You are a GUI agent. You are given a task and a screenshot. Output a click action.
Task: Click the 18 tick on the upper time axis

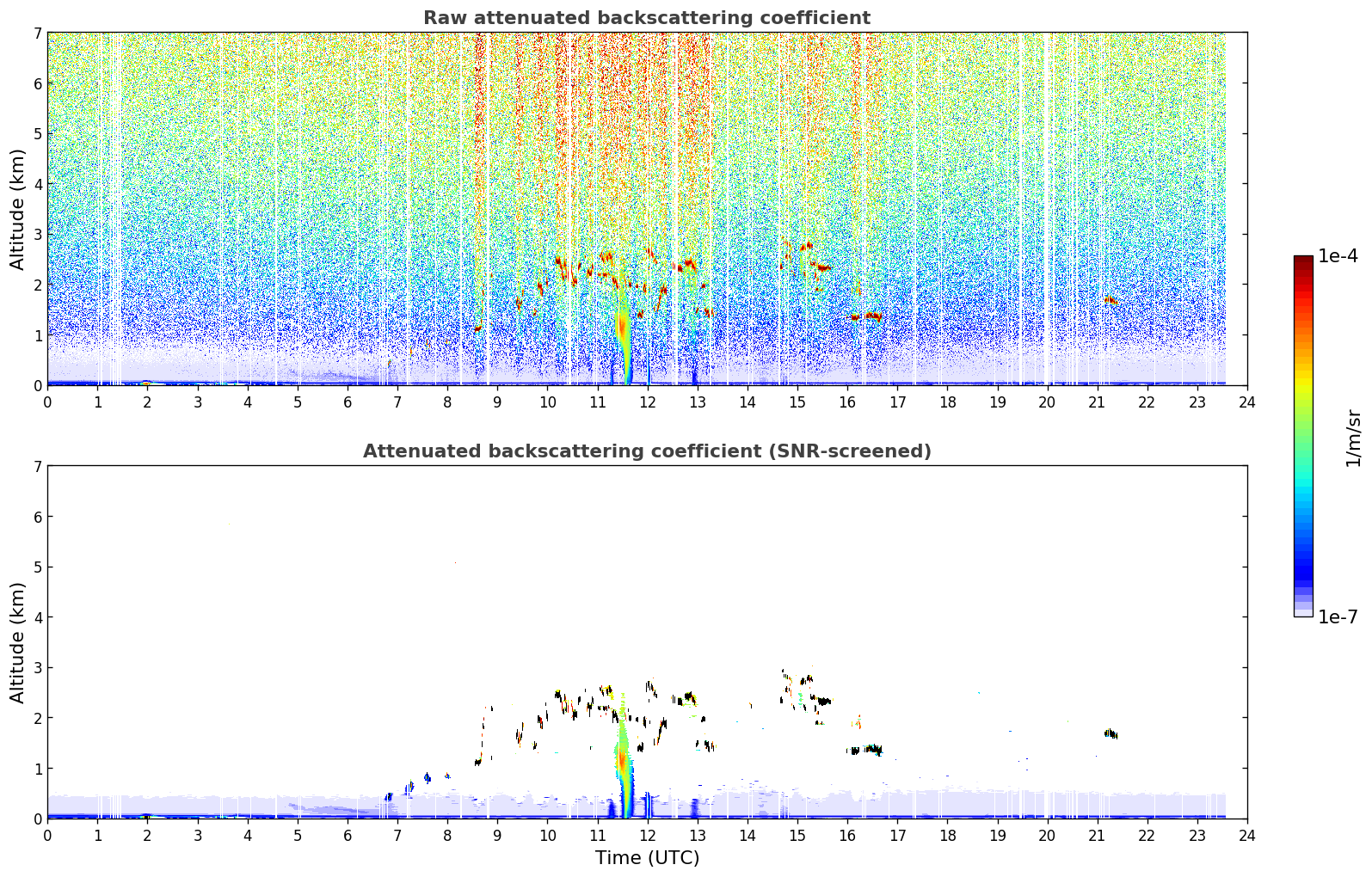pos(947,402)
